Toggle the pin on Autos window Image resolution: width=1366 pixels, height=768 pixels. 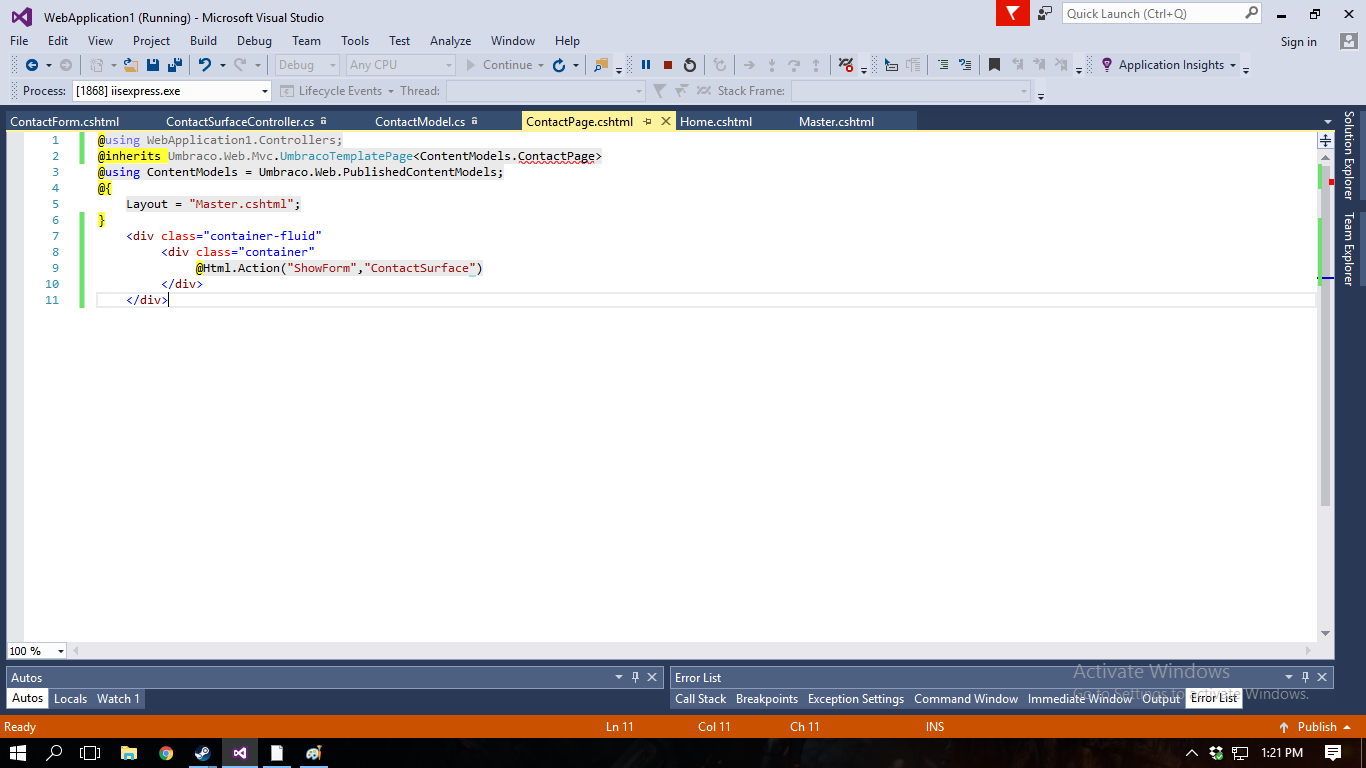click(x=634, y=677)
